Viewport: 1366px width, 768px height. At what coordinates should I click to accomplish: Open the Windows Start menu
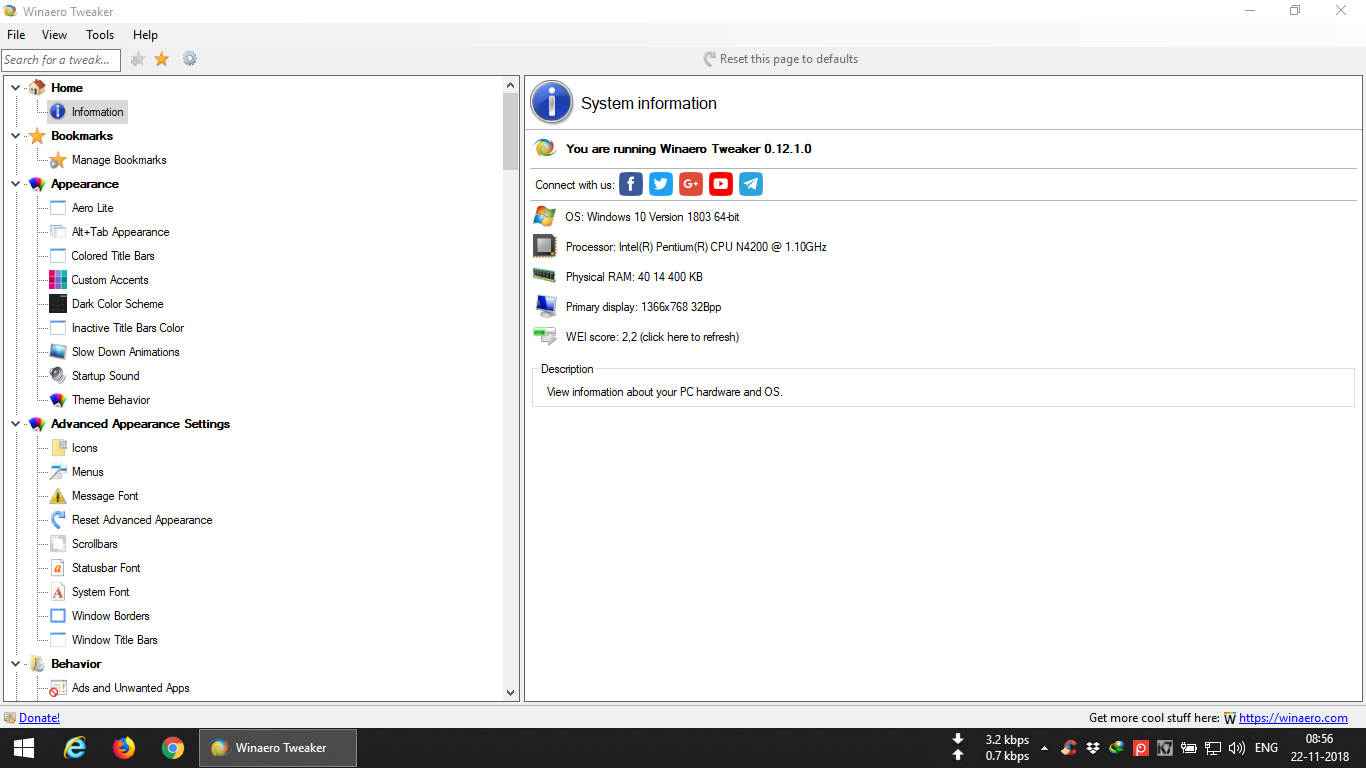[x=24, y=748]
